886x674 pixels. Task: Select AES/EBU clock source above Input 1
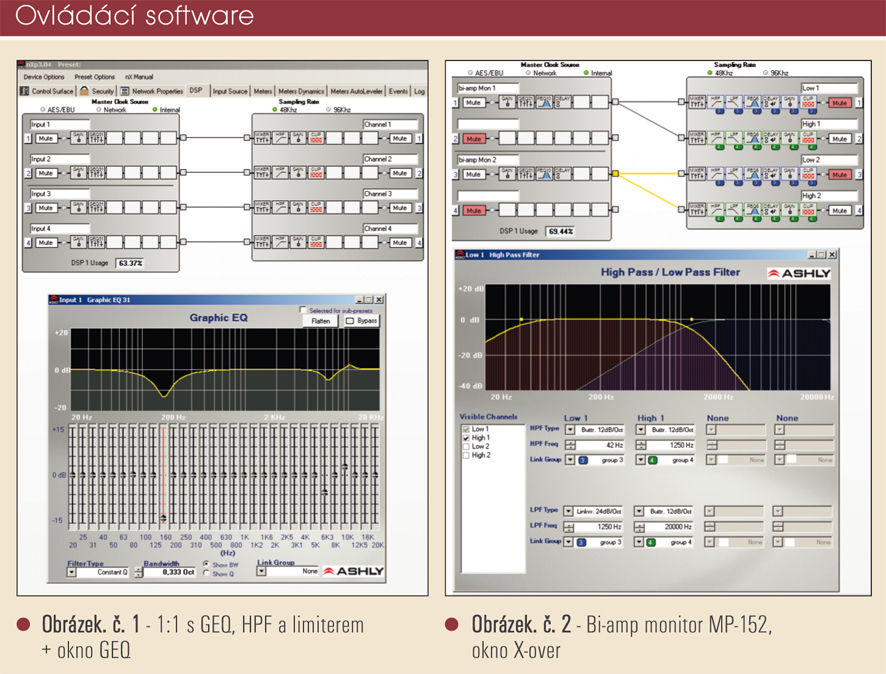click(x=43, y=110)
